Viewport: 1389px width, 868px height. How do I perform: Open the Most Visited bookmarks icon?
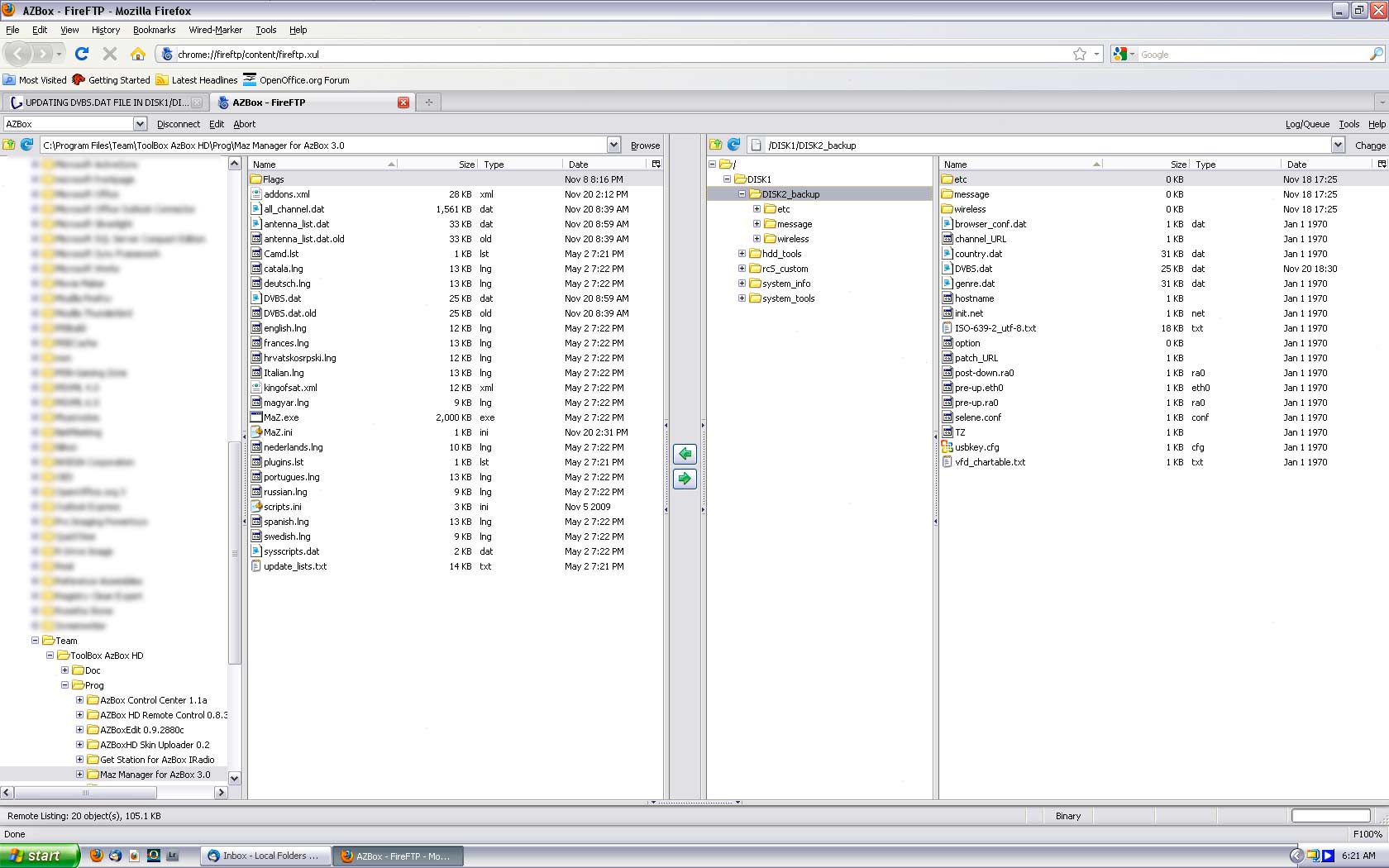click(x=9, y=80)
